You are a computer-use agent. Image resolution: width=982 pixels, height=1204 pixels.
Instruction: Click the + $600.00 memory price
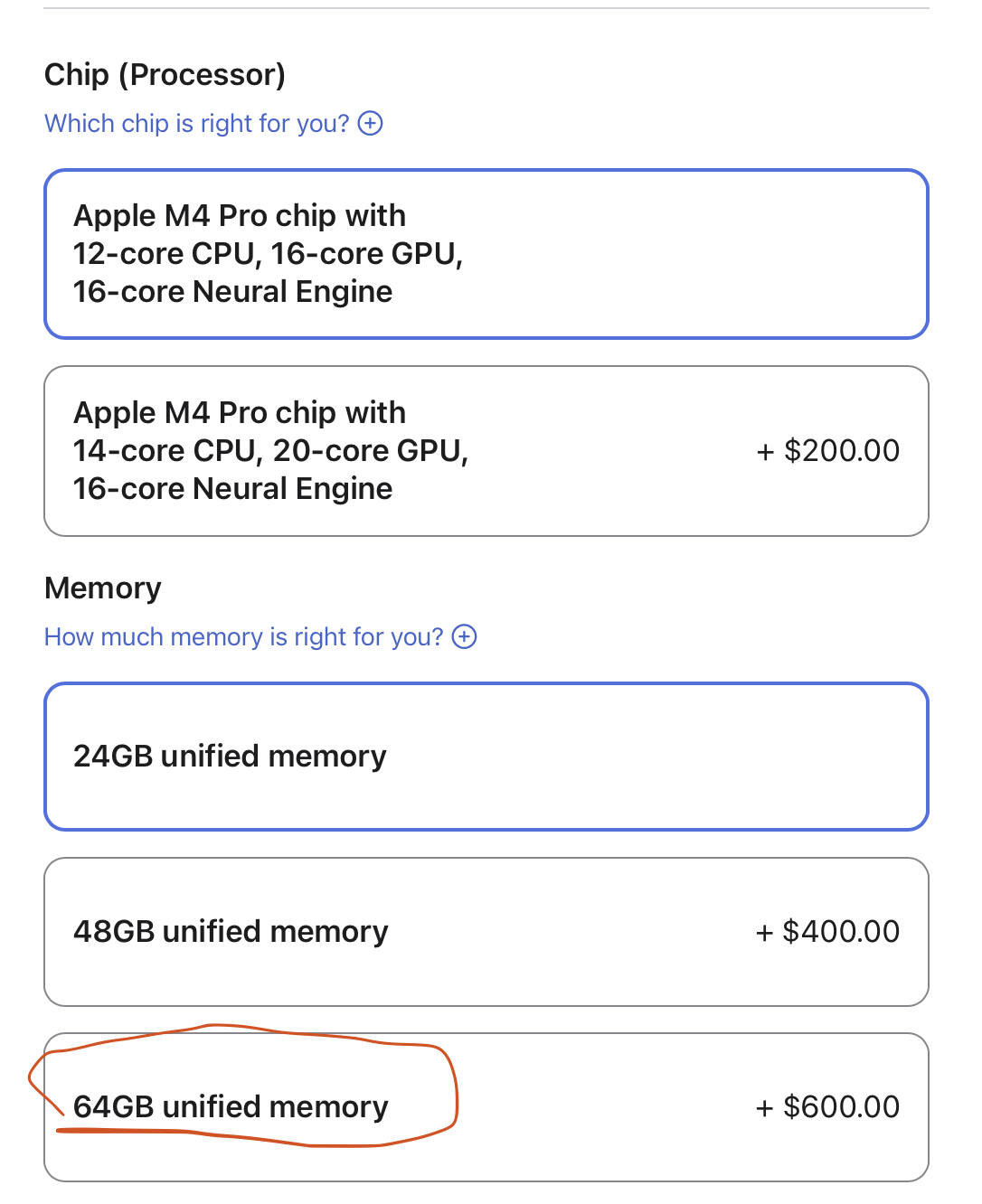[x=827, y=1107]
